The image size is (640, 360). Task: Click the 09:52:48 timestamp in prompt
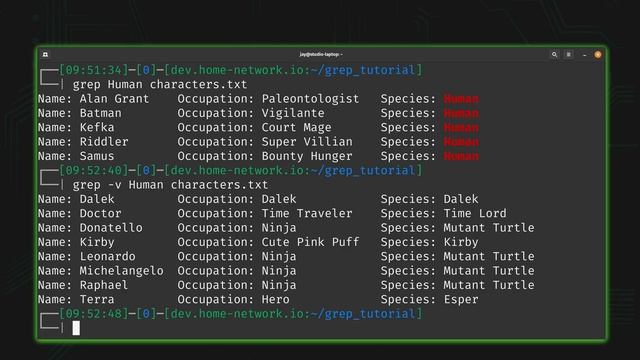(x=93, y=313)
